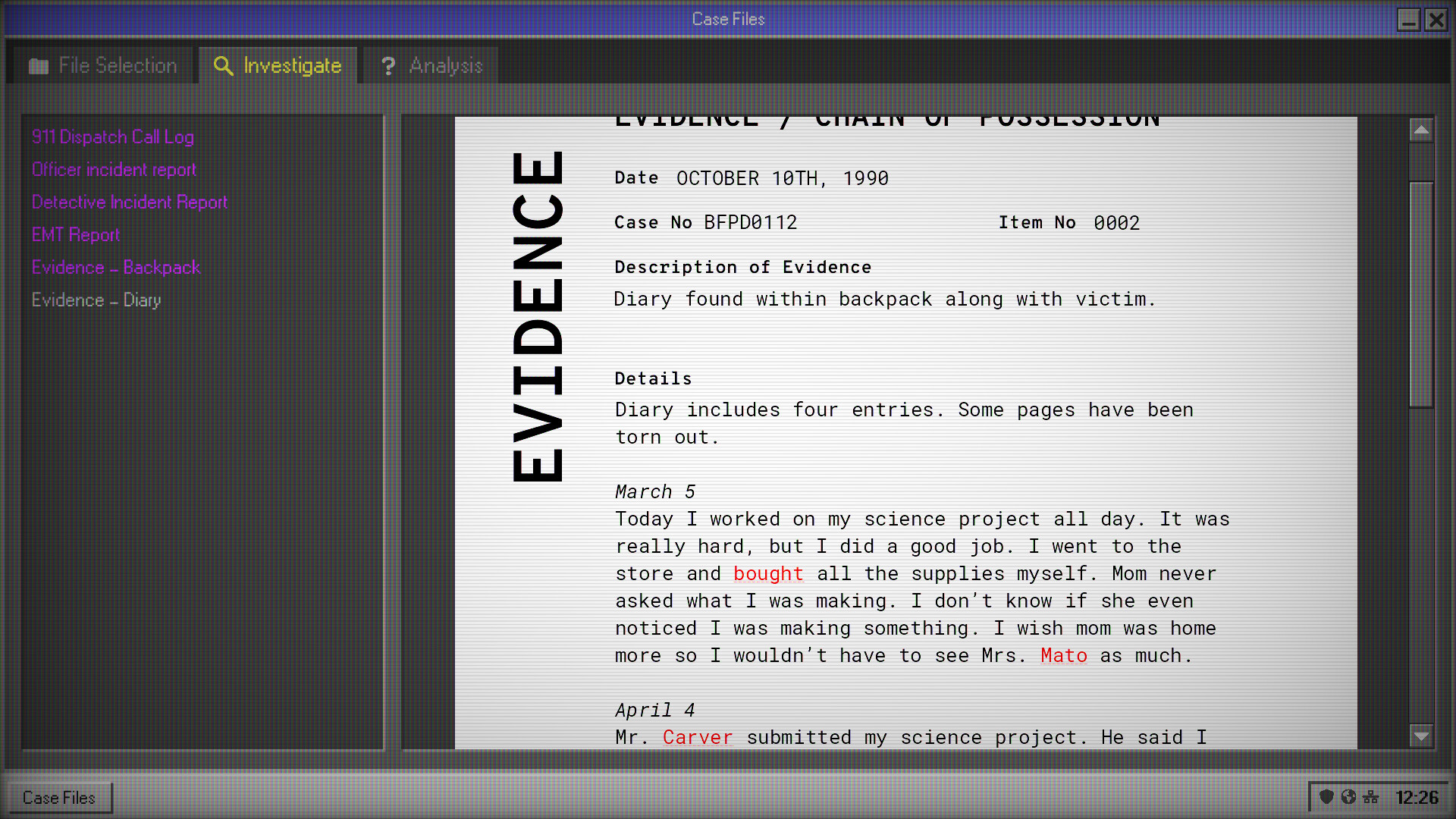Switch to the Analysis tab

pyautogui.click(x=430, y=65)
